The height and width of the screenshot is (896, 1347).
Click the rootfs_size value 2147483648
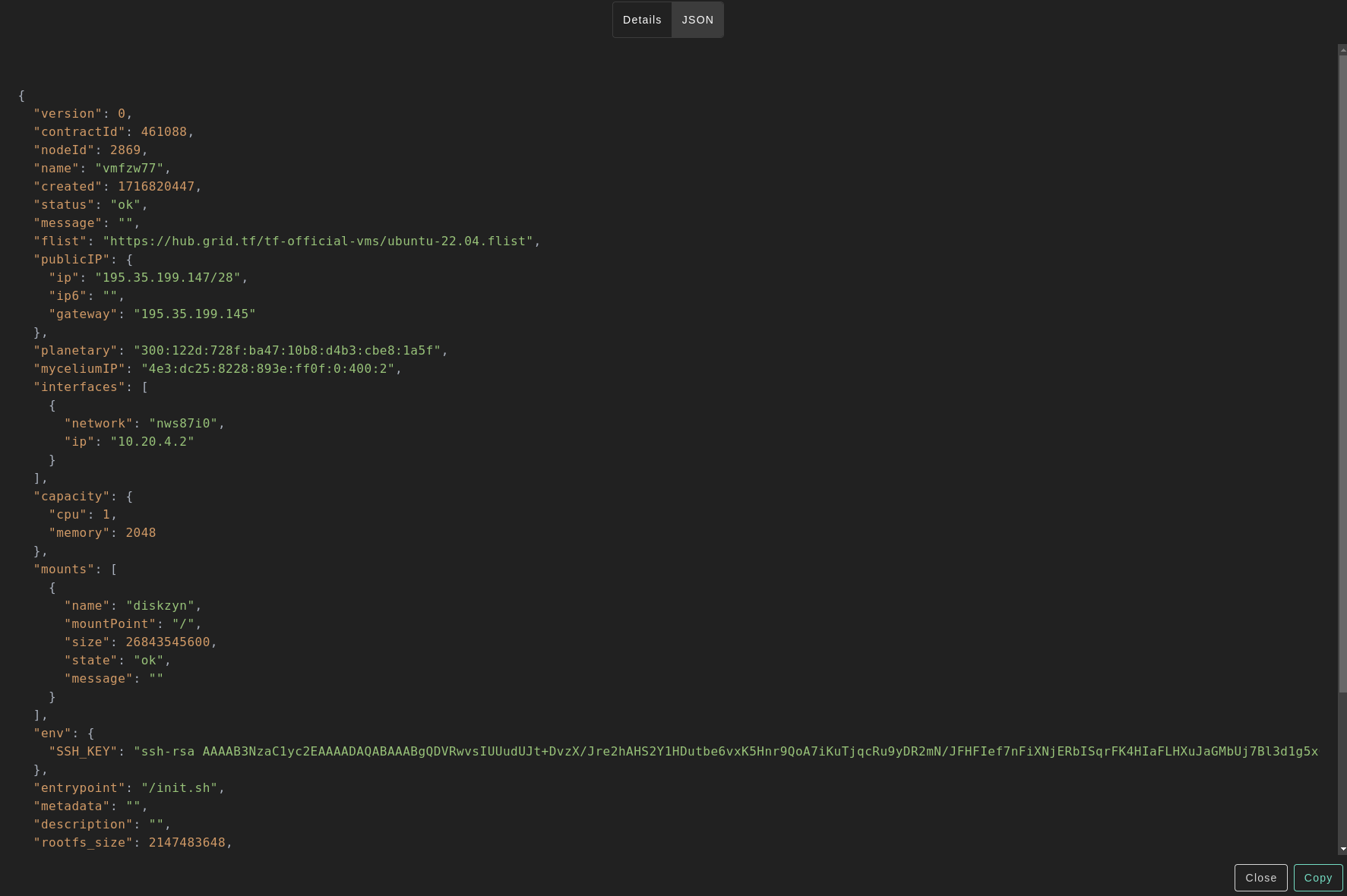[x=187, y=843]
